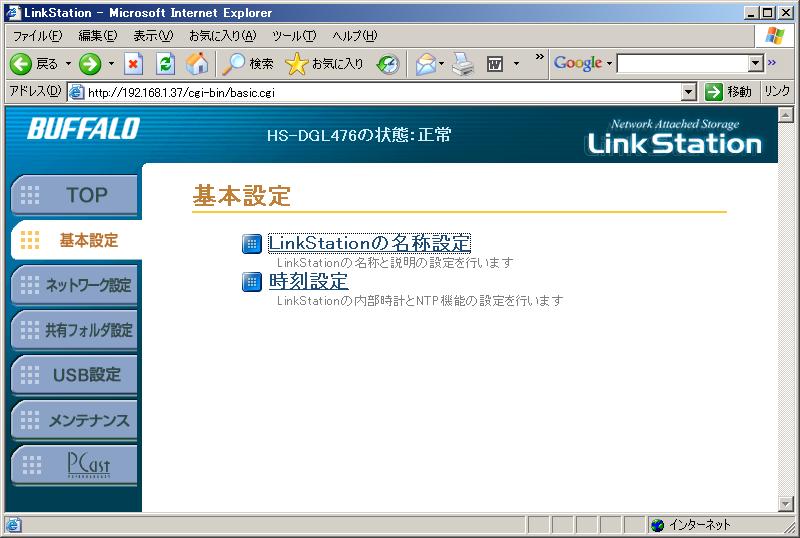Open the back button history dropdown arrow
This screenshot has height=538, width=800.
pyautogui.click(x=68, y=64)
